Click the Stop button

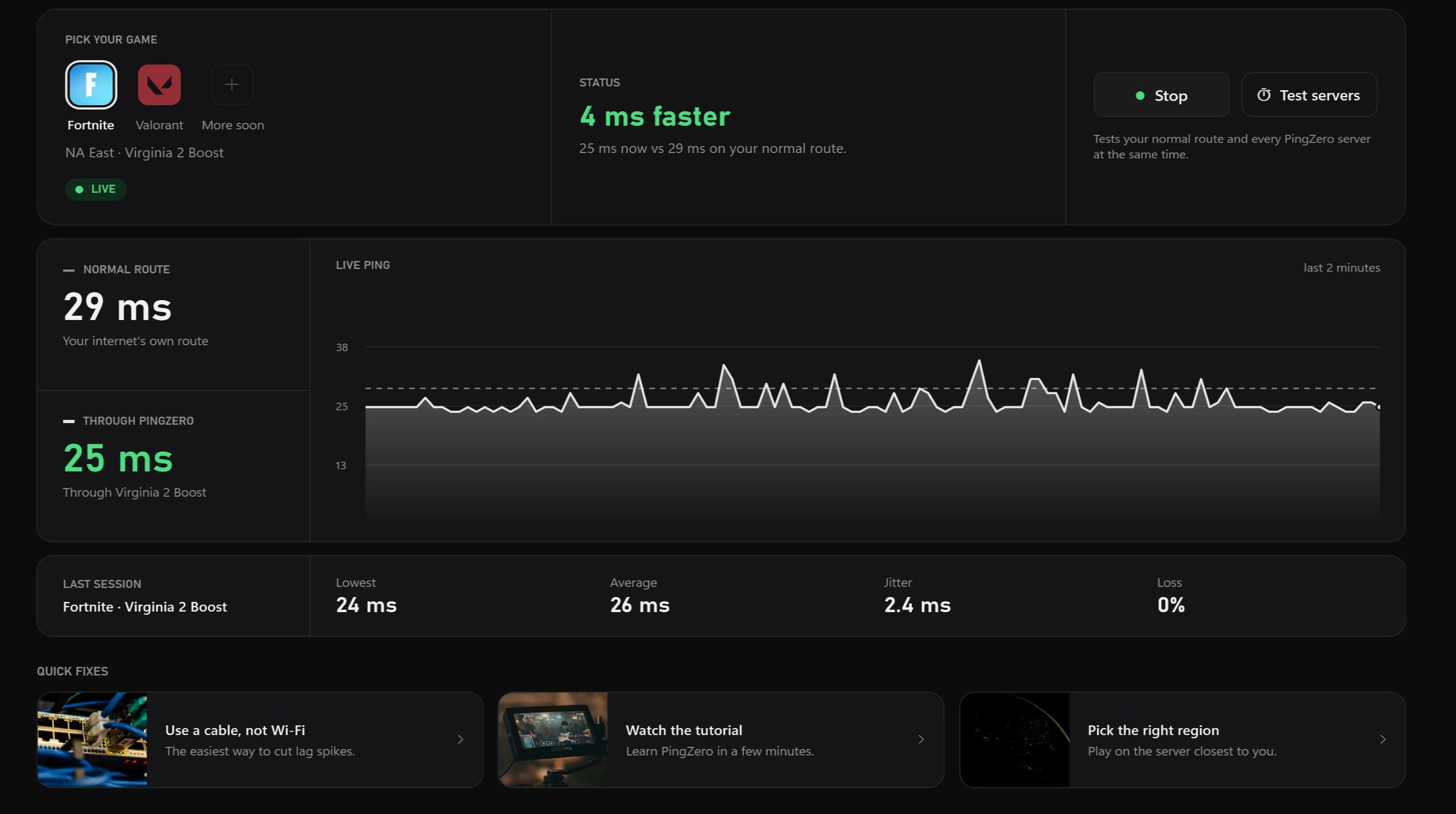[1161, 95]
